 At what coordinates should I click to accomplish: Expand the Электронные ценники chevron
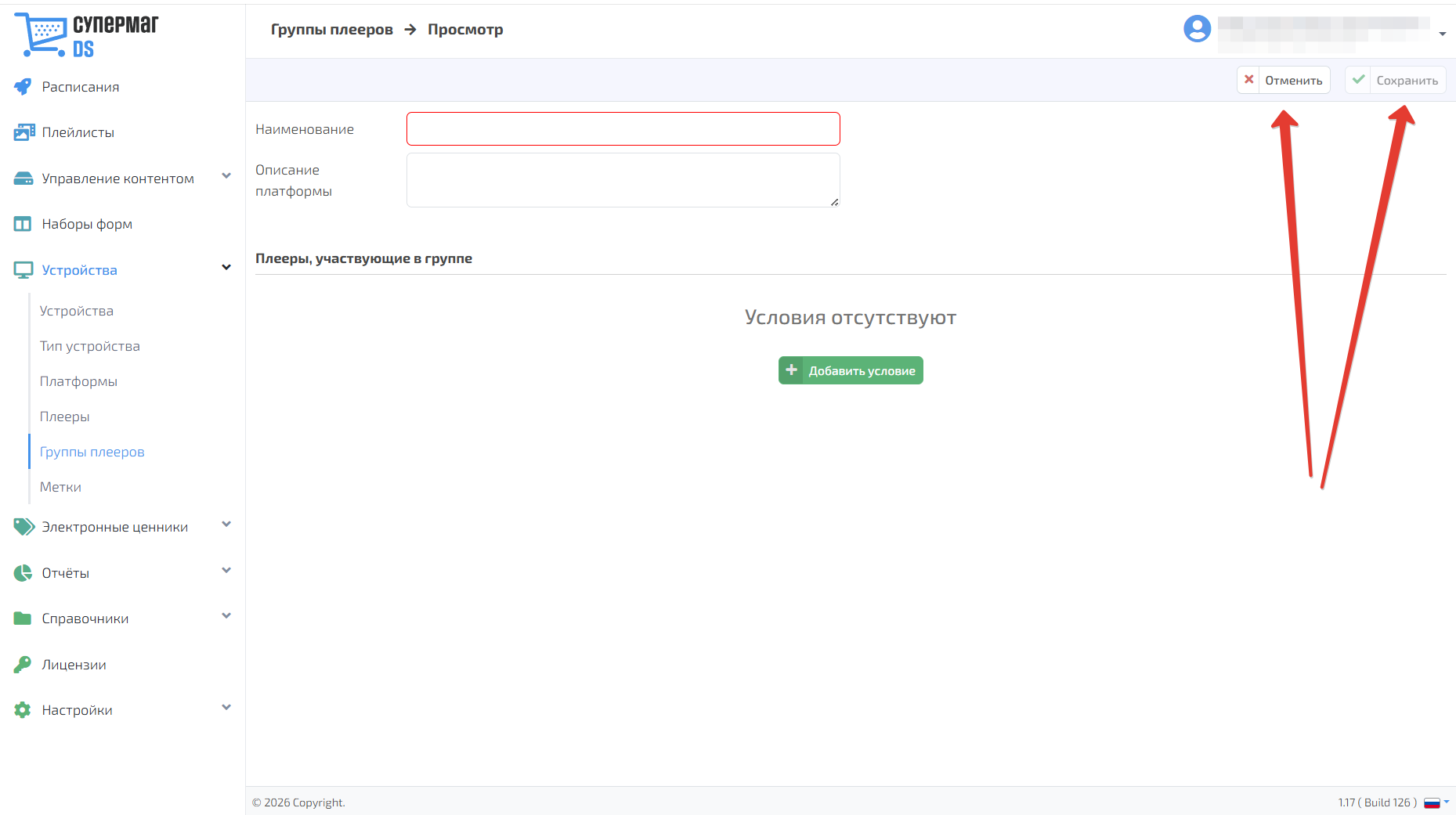pyautogui.click(x=226, y=525)
